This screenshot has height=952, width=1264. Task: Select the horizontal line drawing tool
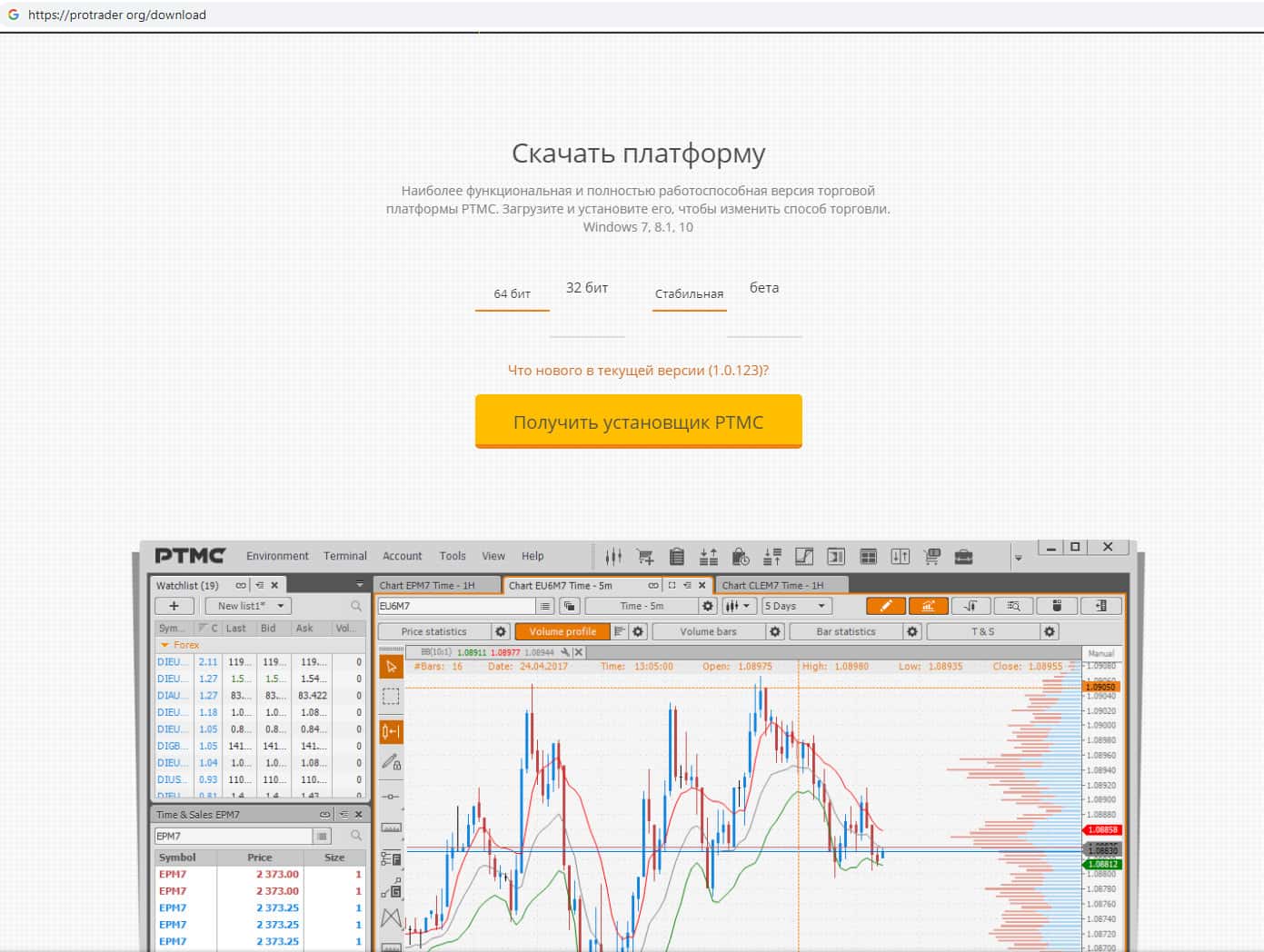tap(391, 797)
